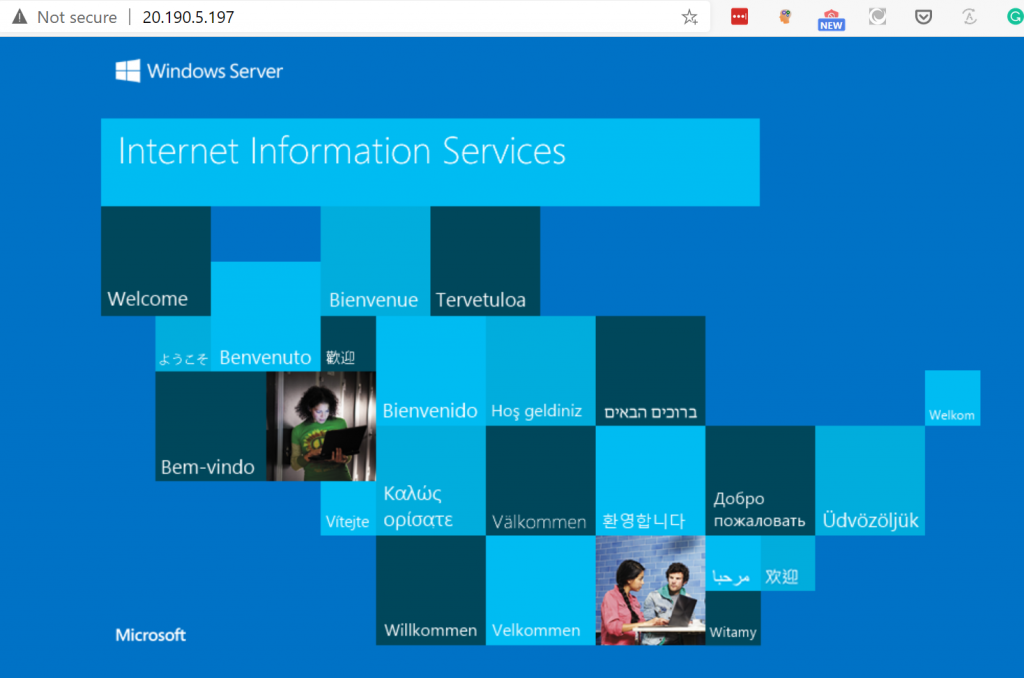Click the "ようこそ" Japanese tile

click(183, 344)
